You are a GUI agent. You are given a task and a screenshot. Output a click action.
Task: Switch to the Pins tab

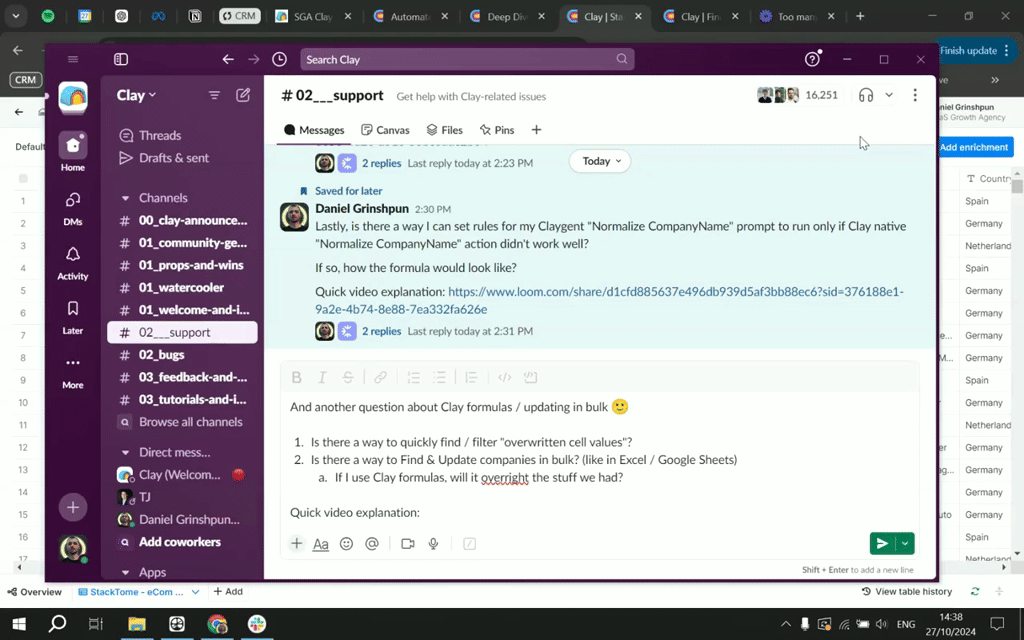pos(496,130)
